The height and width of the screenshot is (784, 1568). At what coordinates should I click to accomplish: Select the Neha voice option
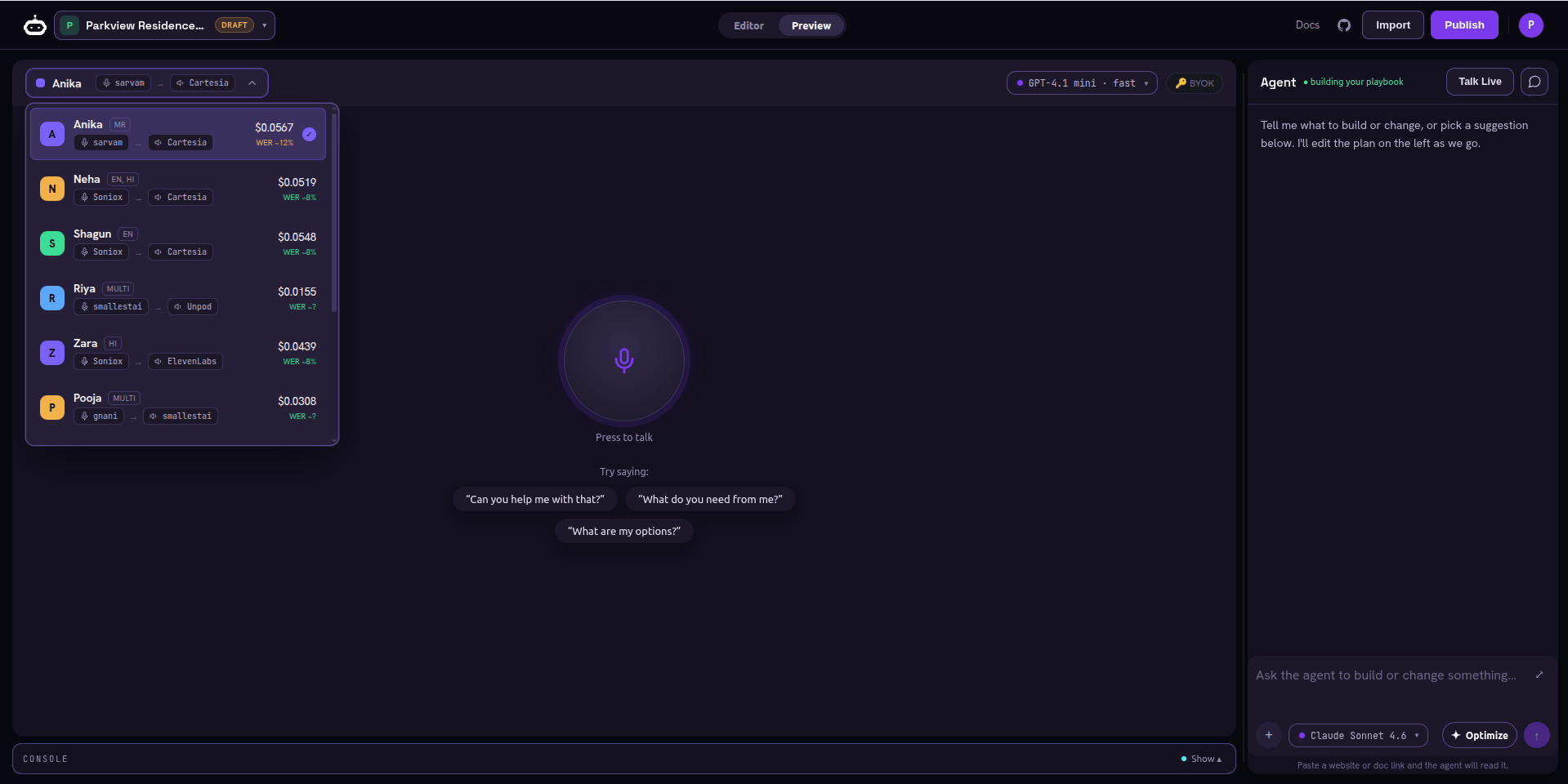[x=178, y=189]
